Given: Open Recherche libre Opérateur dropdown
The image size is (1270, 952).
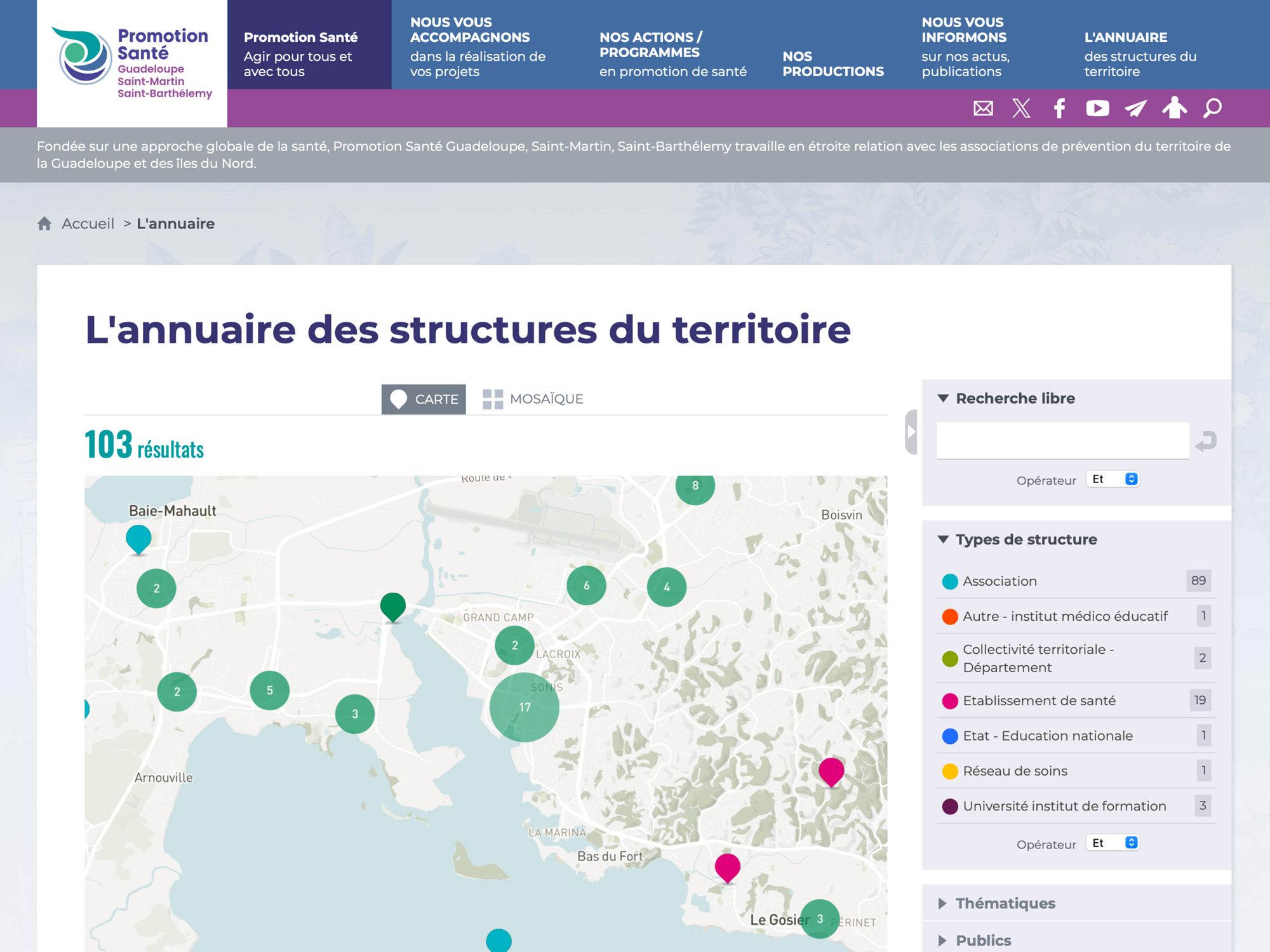Looking at the screenshot, I should point(1113,479).
